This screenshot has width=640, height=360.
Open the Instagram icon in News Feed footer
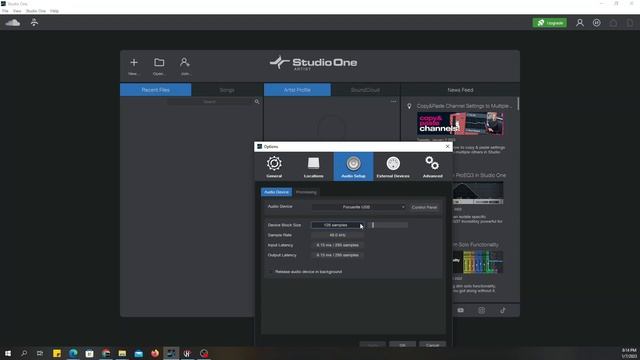tap(482, 310)
